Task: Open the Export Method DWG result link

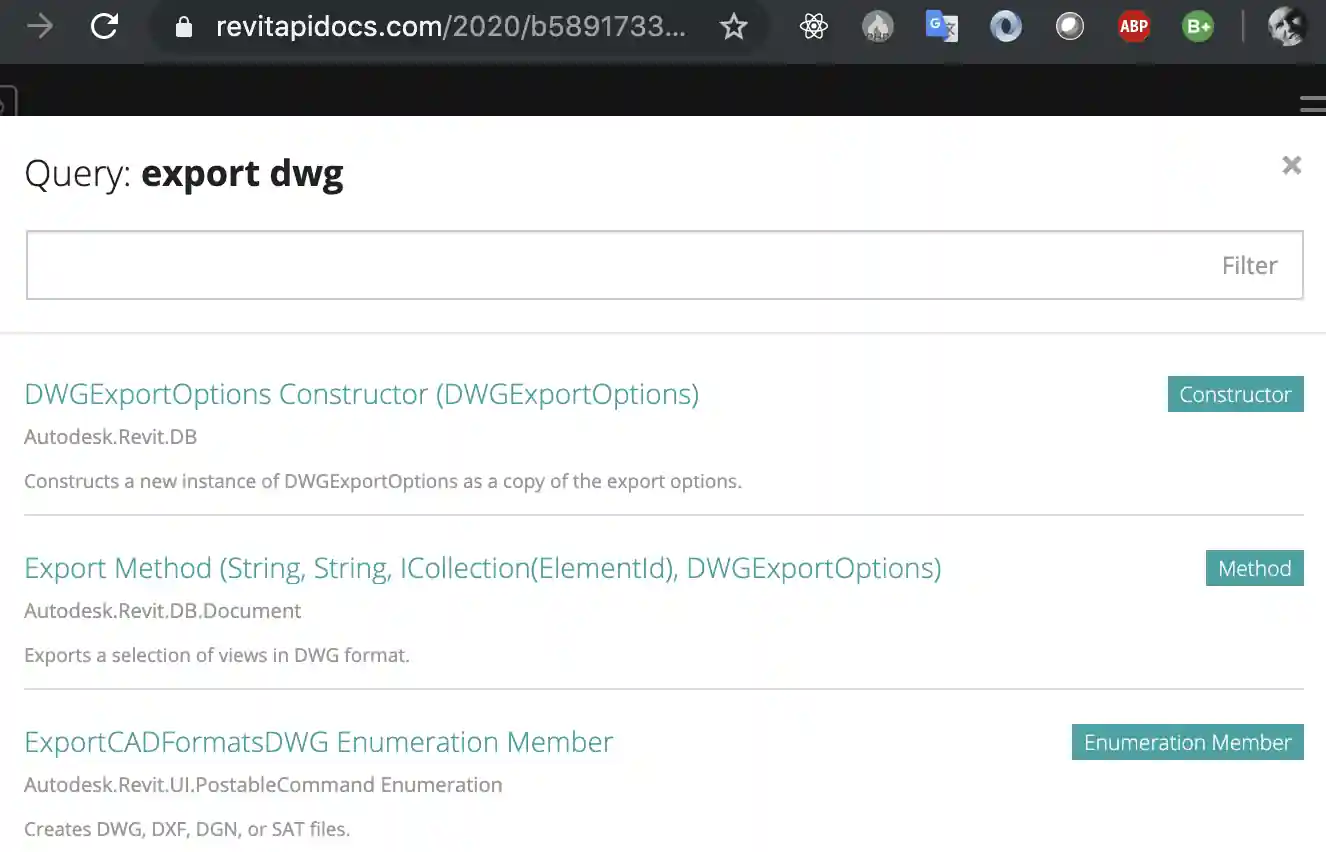Action: (482, 568)
